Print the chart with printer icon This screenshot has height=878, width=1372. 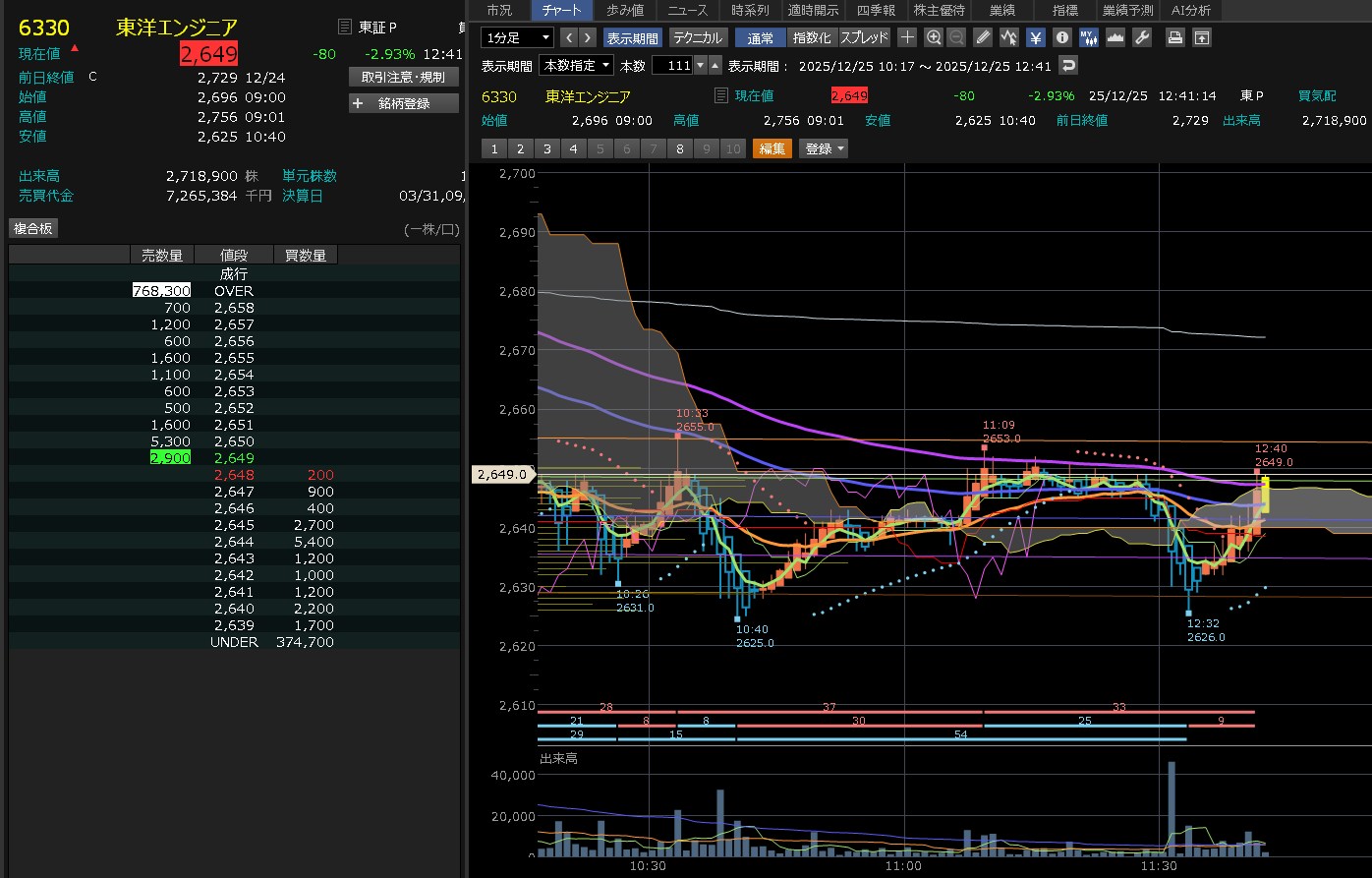pyautogui.click(x=1174, y=37)
